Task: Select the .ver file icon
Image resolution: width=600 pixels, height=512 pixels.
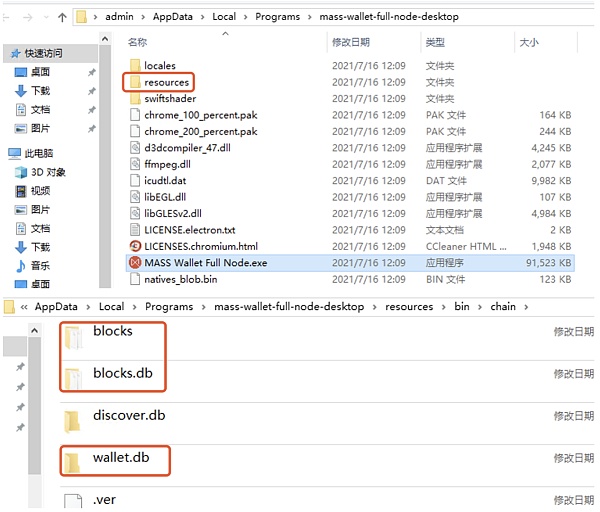Action: (x=73, y=502)
